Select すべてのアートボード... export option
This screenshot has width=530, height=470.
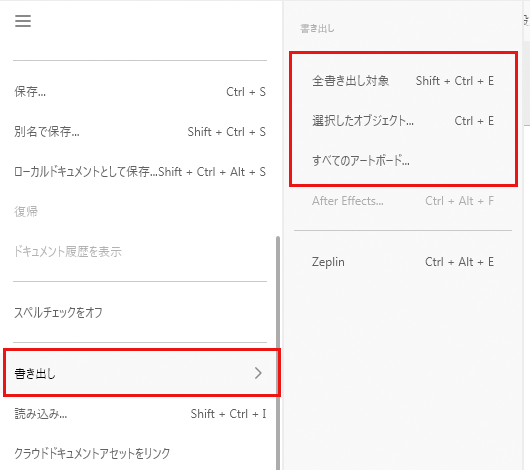pos(403,161)
